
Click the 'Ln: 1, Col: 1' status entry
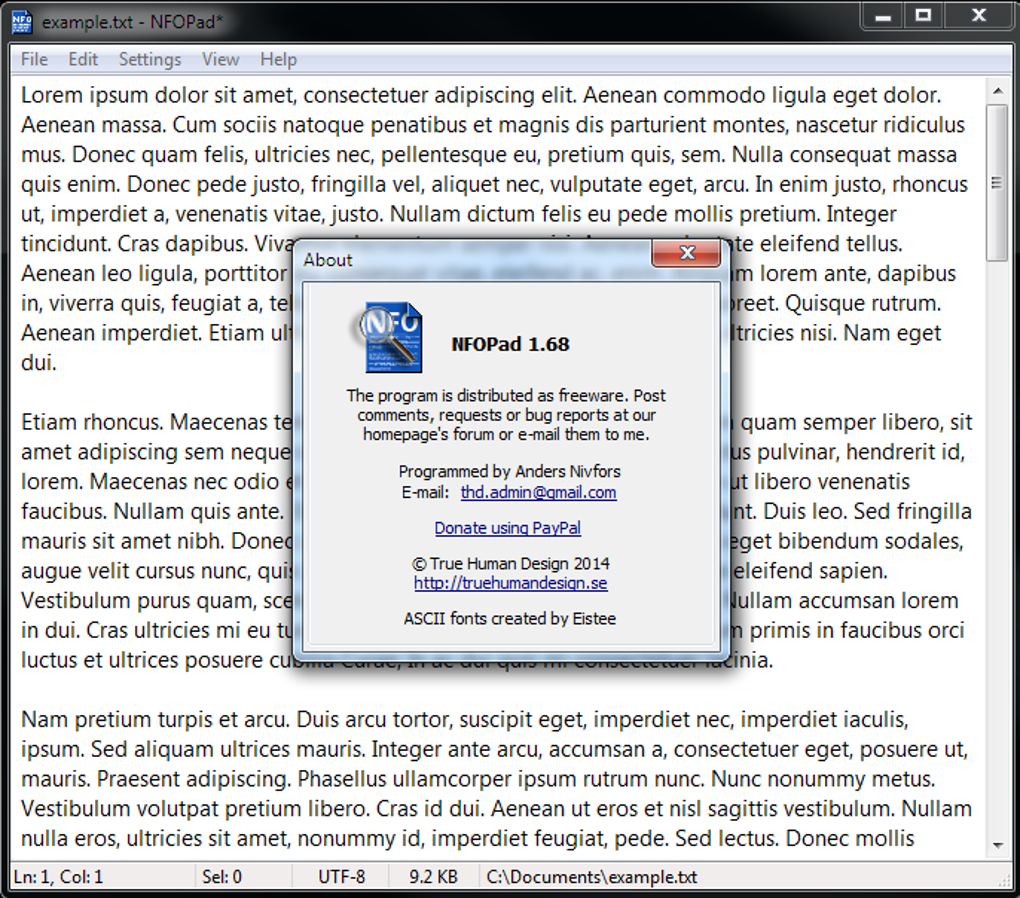[59, 877]
